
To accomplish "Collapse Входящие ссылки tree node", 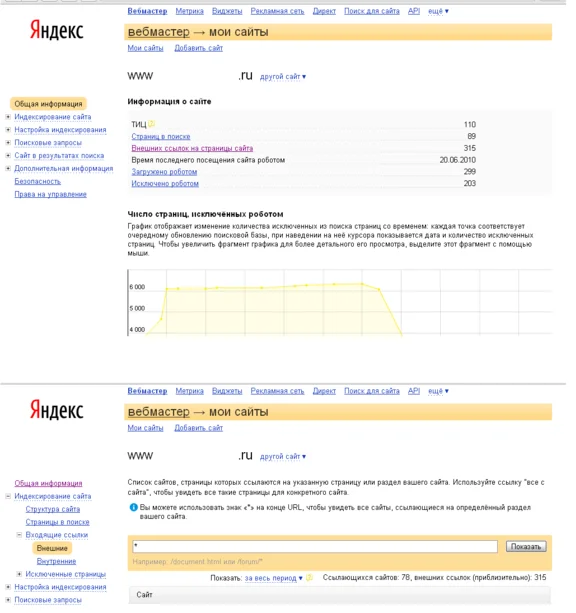I will 19,534.
